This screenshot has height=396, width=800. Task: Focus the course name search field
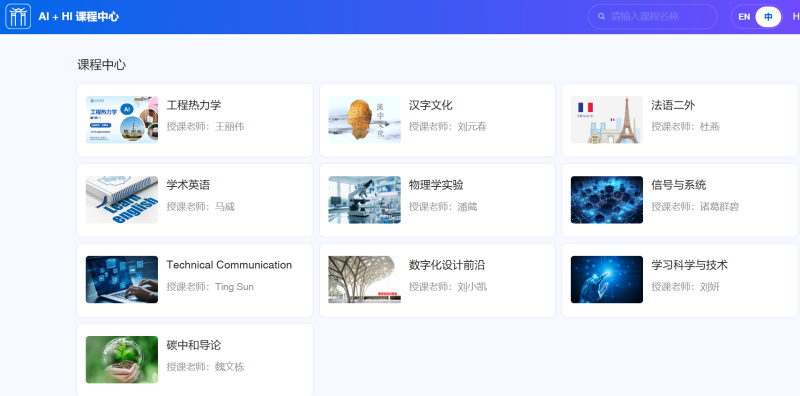click(x=653, y=16)
